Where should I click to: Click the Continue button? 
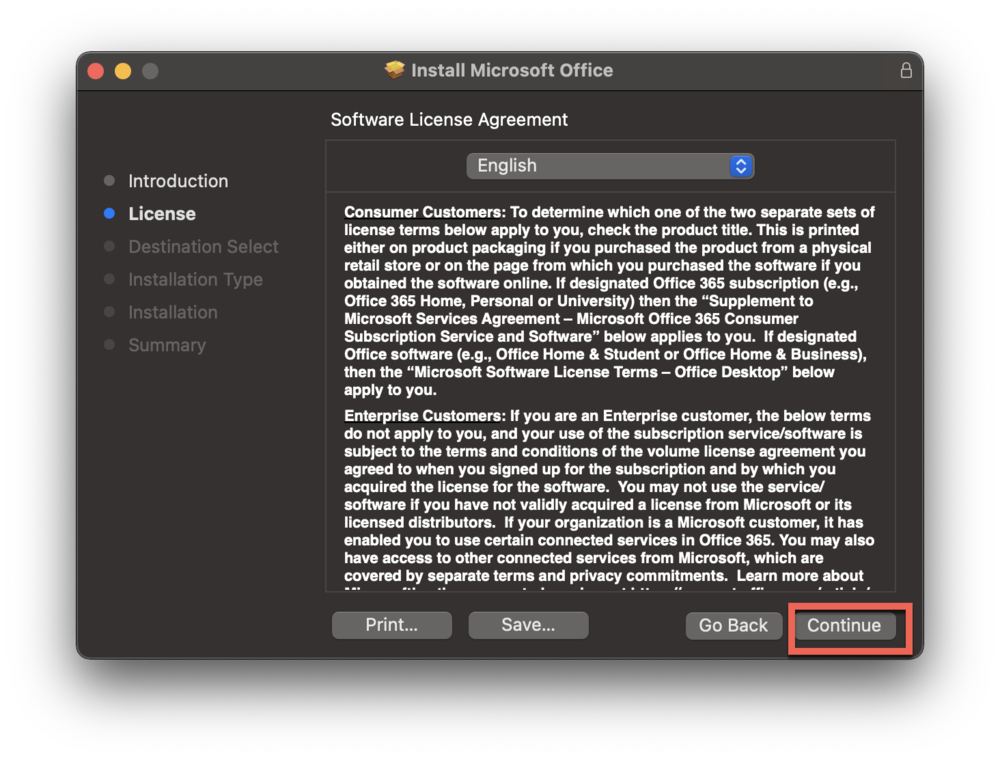844,625
